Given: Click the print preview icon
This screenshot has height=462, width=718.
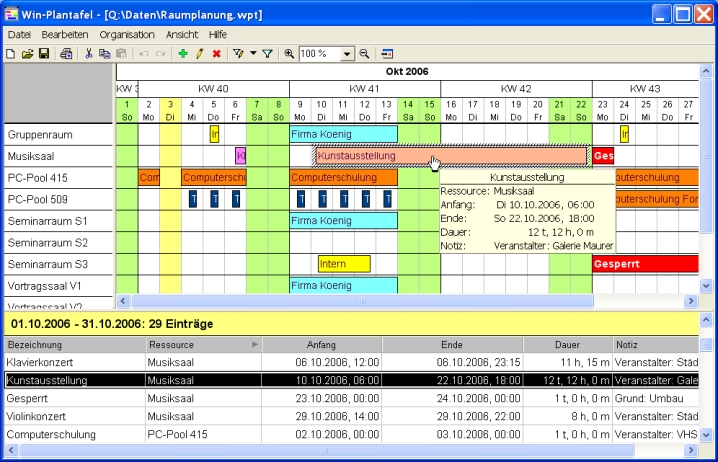Looking at the screenshot, I should point(66,53).
